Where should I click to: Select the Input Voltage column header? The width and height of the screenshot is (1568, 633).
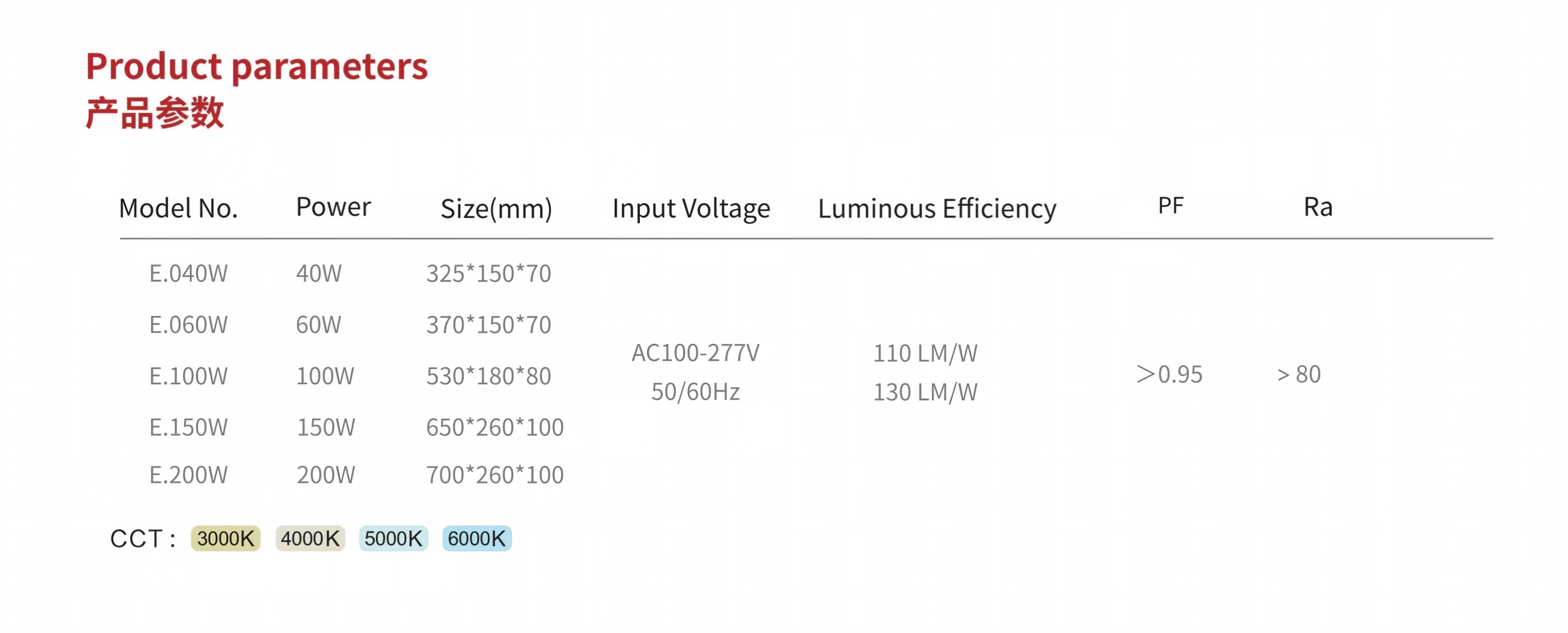[x=691, y=209]
